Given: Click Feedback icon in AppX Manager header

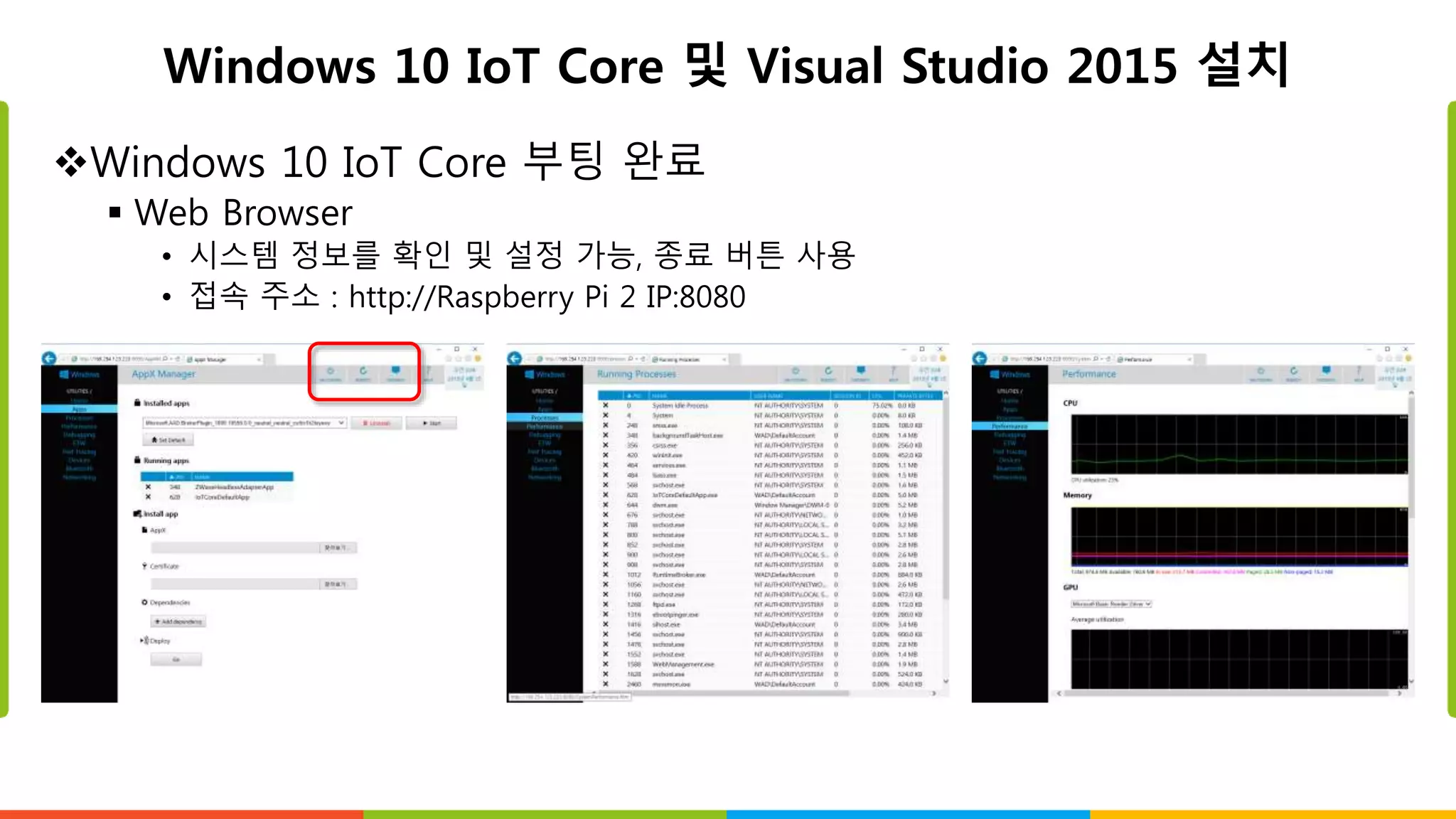Looking at the screenshot, I should click(396, 373).
